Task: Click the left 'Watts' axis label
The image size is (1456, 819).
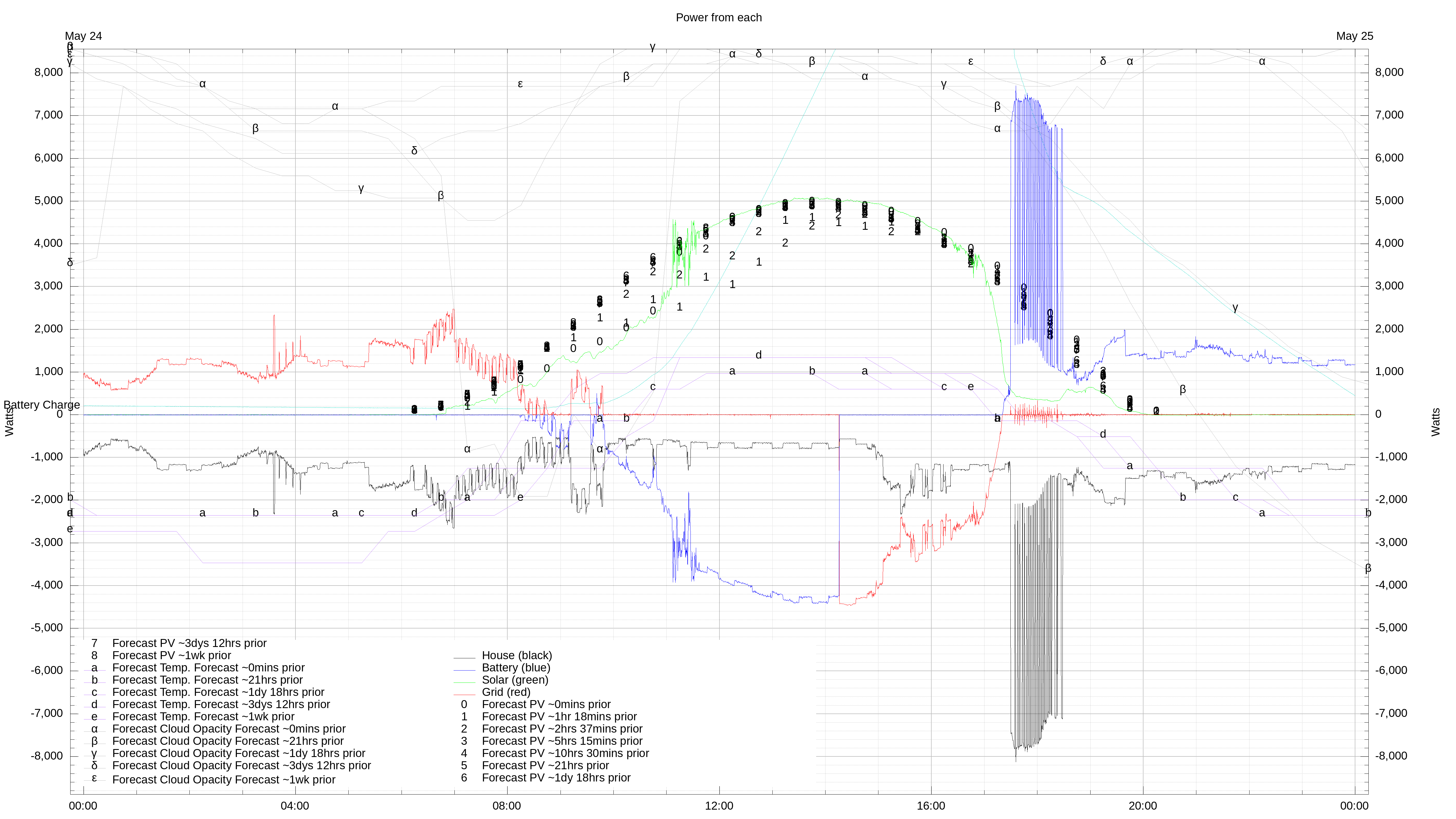Action: (x=9, y=422)
